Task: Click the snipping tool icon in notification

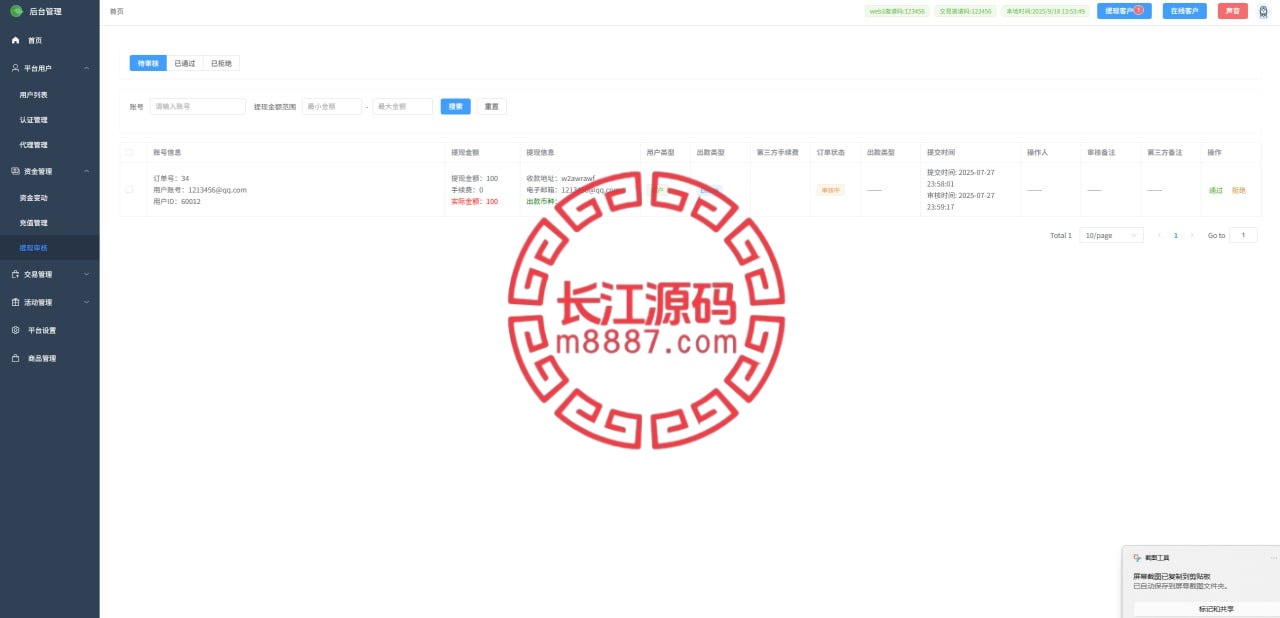Action: (1137, 557)
